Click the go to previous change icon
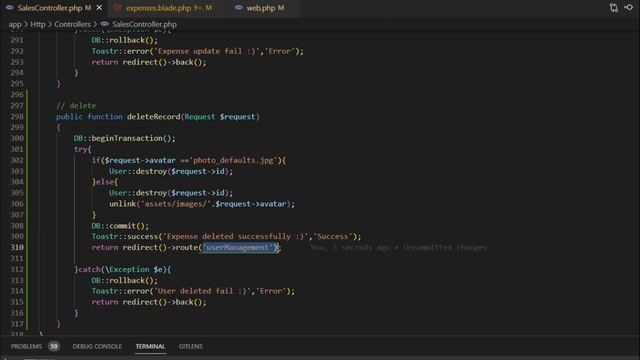The image size is (640, 360). pos(629,8)
